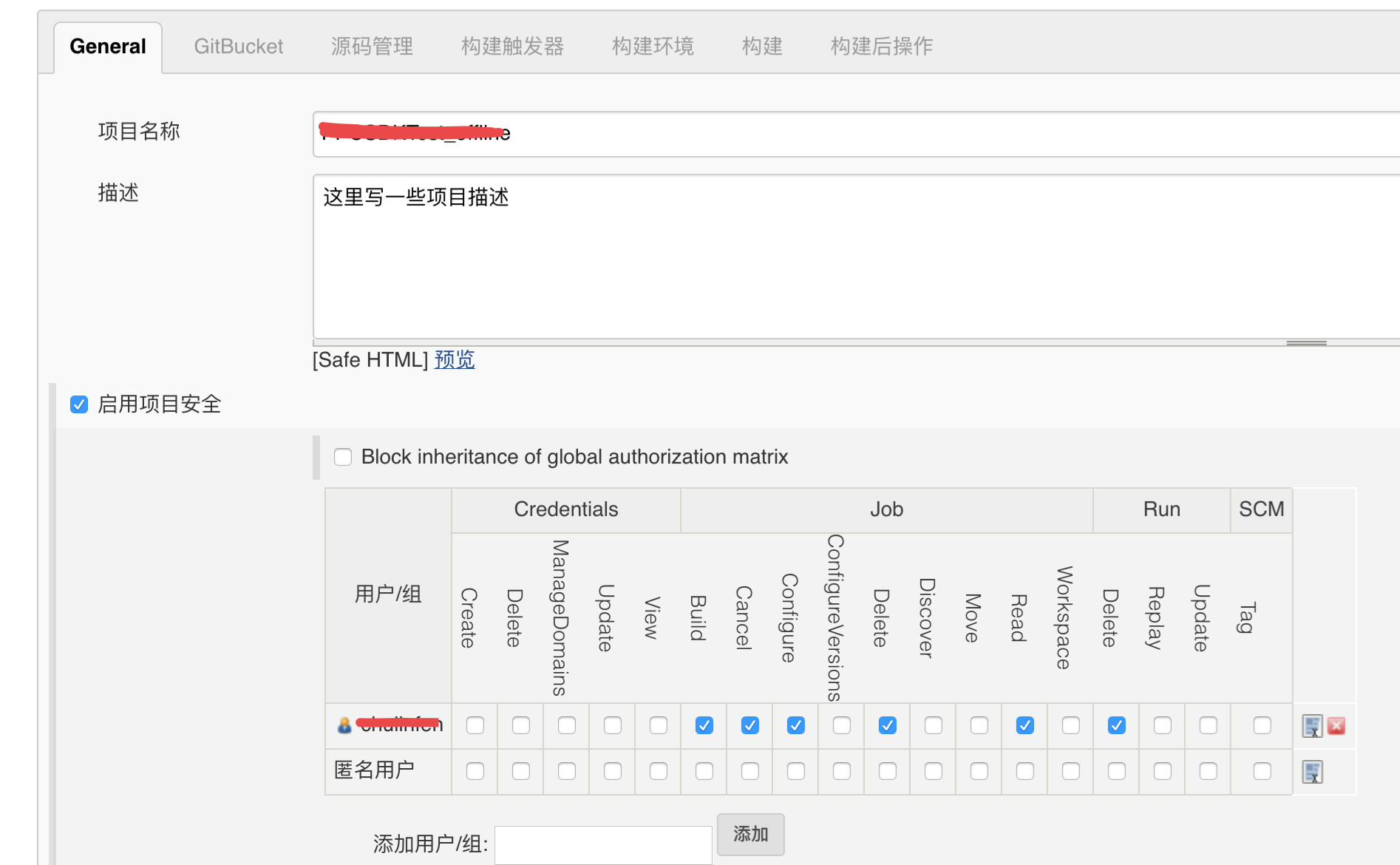Image resolution: width=1400 pixels, height=865 pixels.
Task: Check SCM Tag permission for the first user
Action: (1263, 726)
